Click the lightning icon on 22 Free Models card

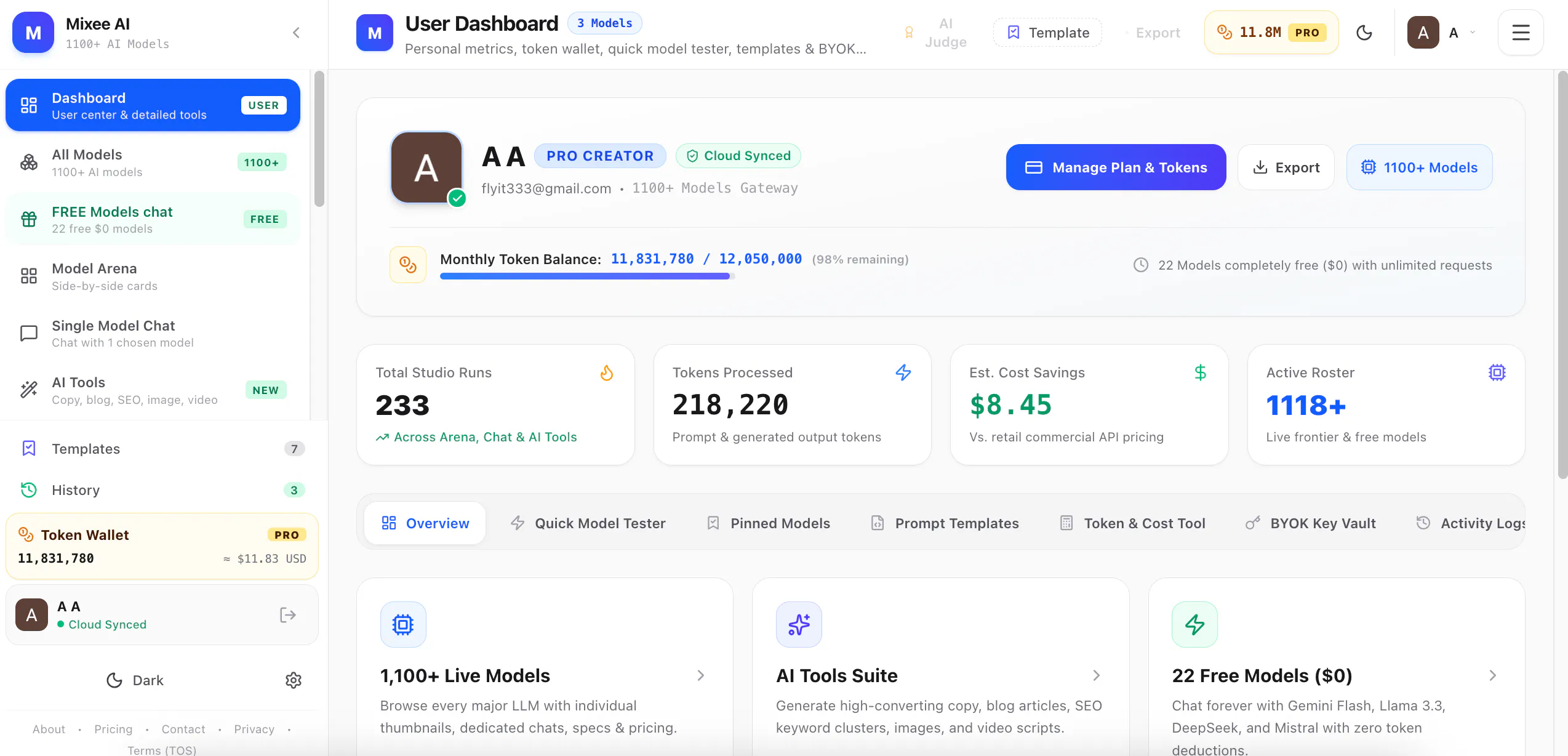click(1195, 625)
